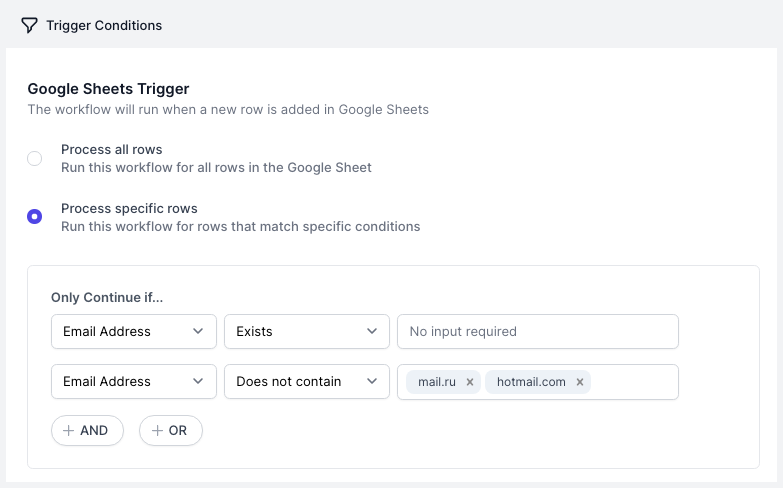Click the plus icon on OR button
Viewport: 783px width, 488px height.
tap(157, 431)
